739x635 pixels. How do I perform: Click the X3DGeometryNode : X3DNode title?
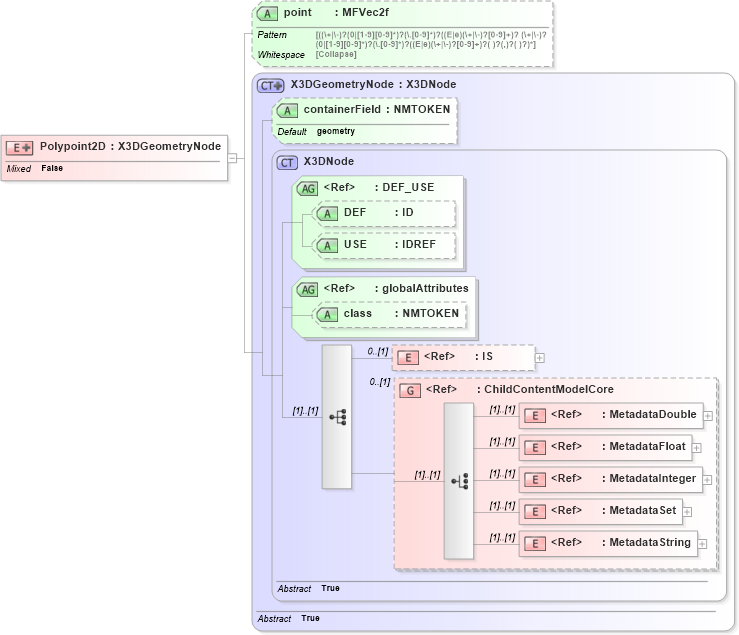click(x=373, y=84)
